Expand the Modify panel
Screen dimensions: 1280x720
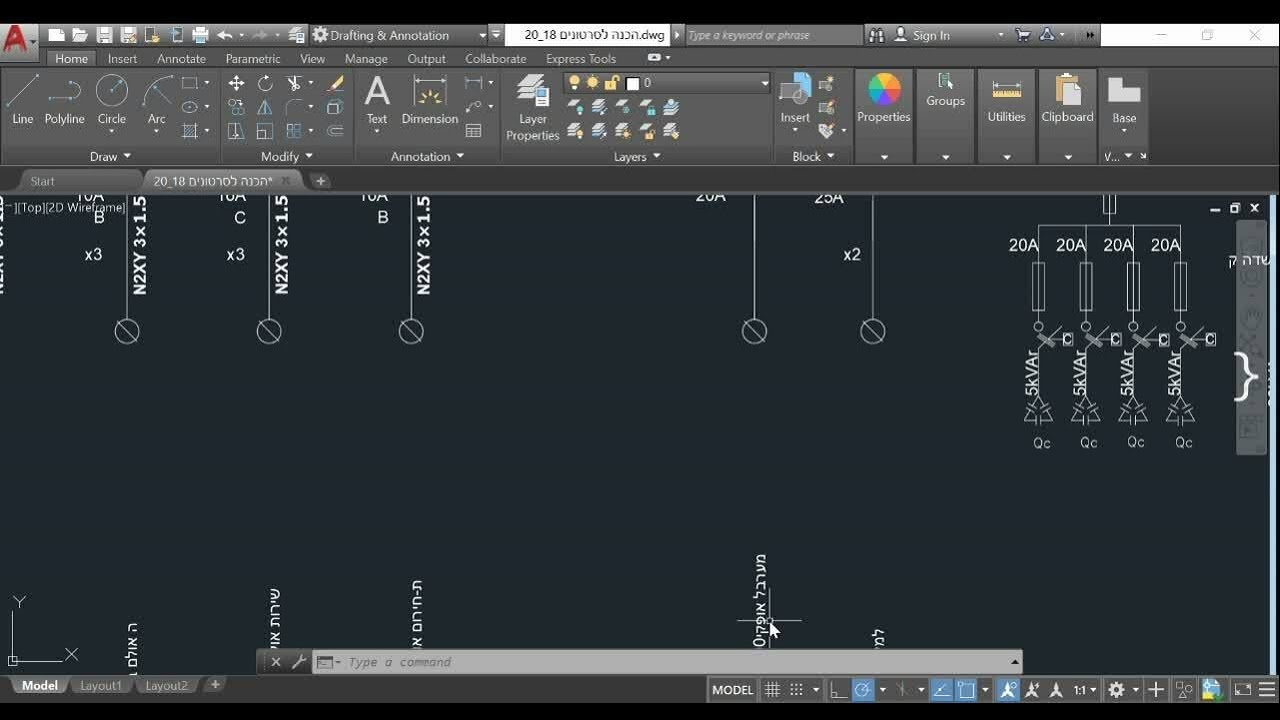pos(287,156)
